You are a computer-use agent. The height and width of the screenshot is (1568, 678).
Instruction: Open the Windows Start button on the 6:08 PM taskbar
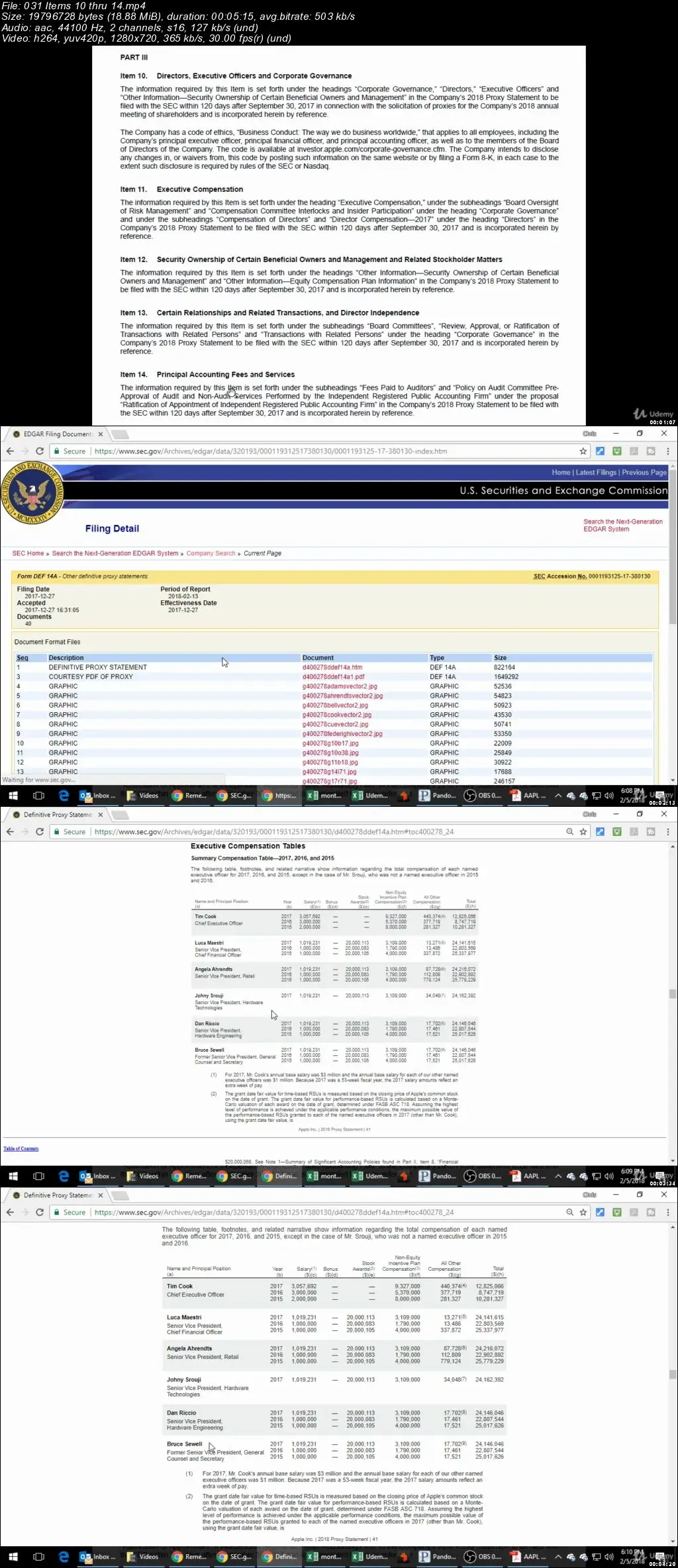[x=13, y=796]
